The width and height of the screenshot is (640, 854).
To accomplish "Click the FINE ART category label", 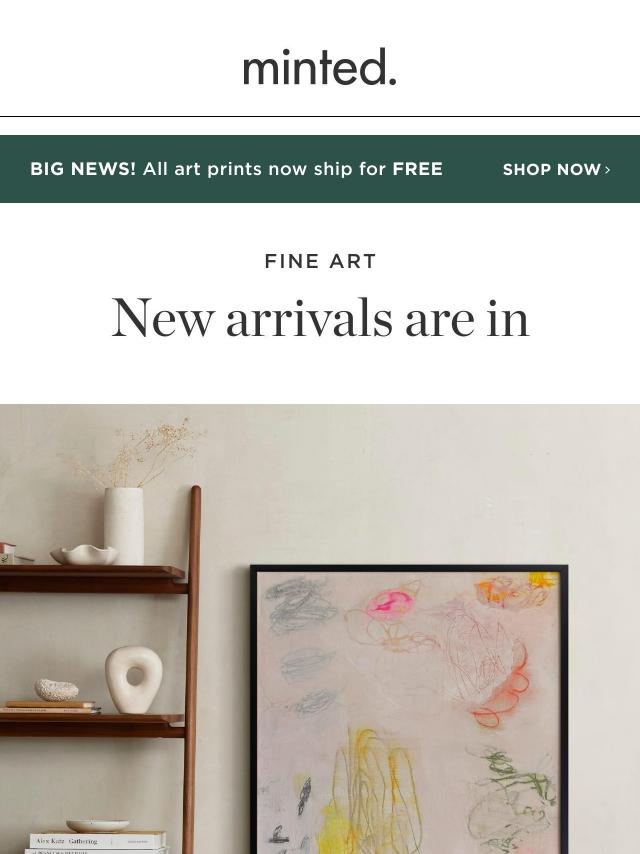I will click(320, 261).
